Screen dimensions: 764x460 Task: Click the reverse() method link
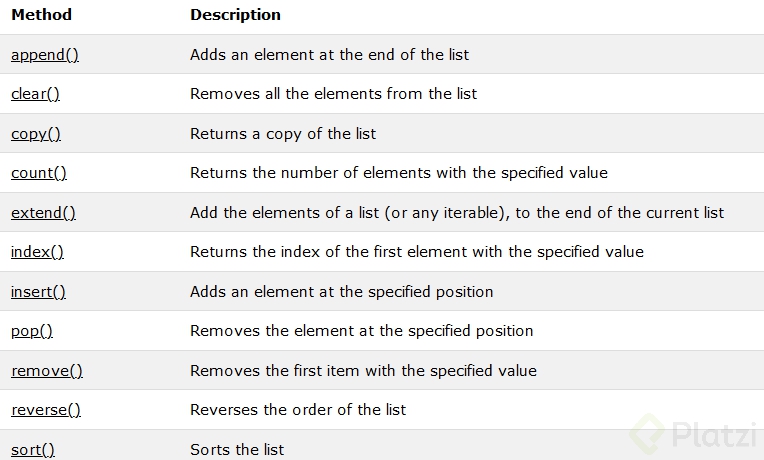pyautogui.click(x=46, y=410)
